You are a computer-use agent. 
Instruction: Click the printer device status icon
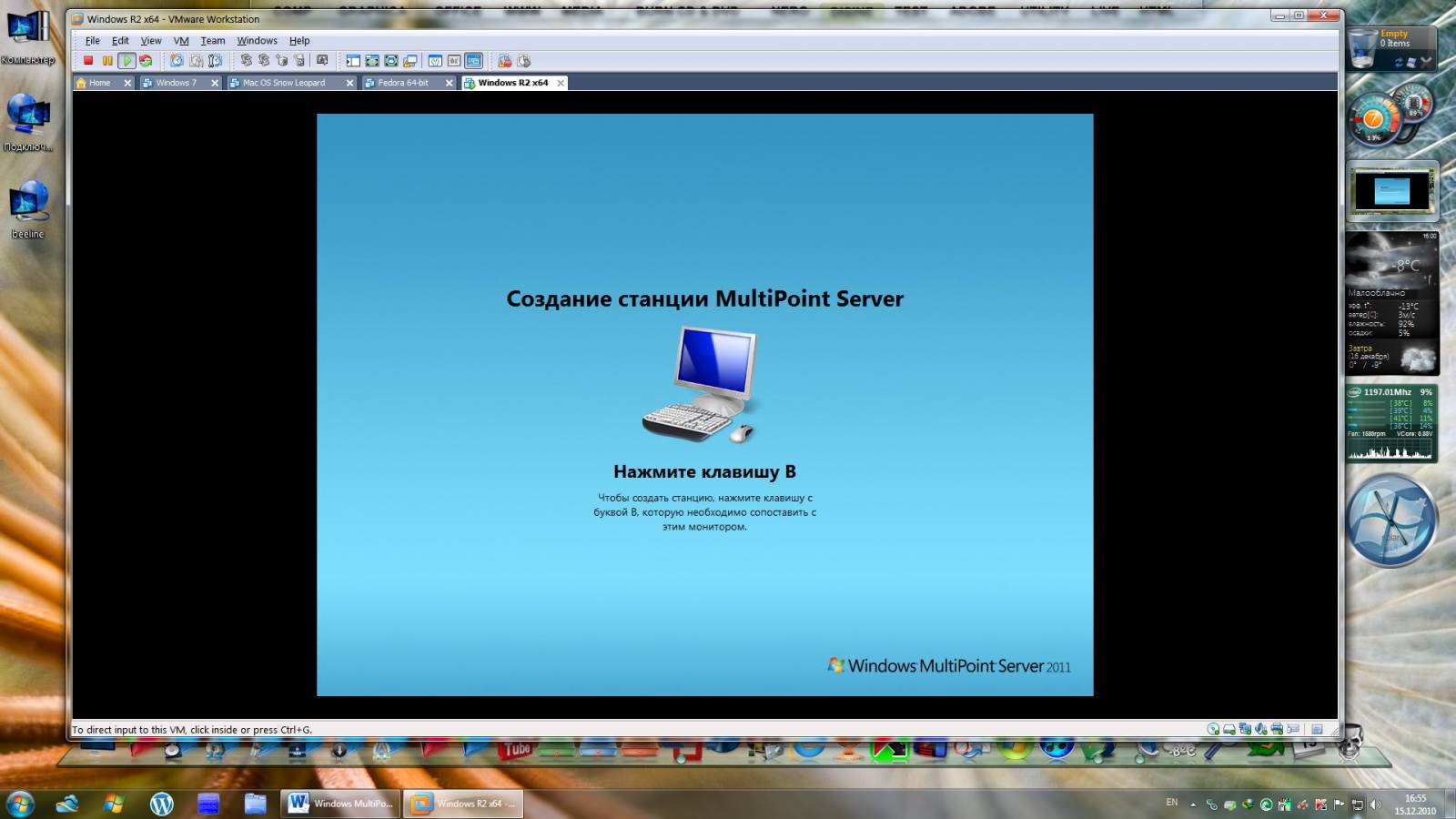click(1277, 729)
